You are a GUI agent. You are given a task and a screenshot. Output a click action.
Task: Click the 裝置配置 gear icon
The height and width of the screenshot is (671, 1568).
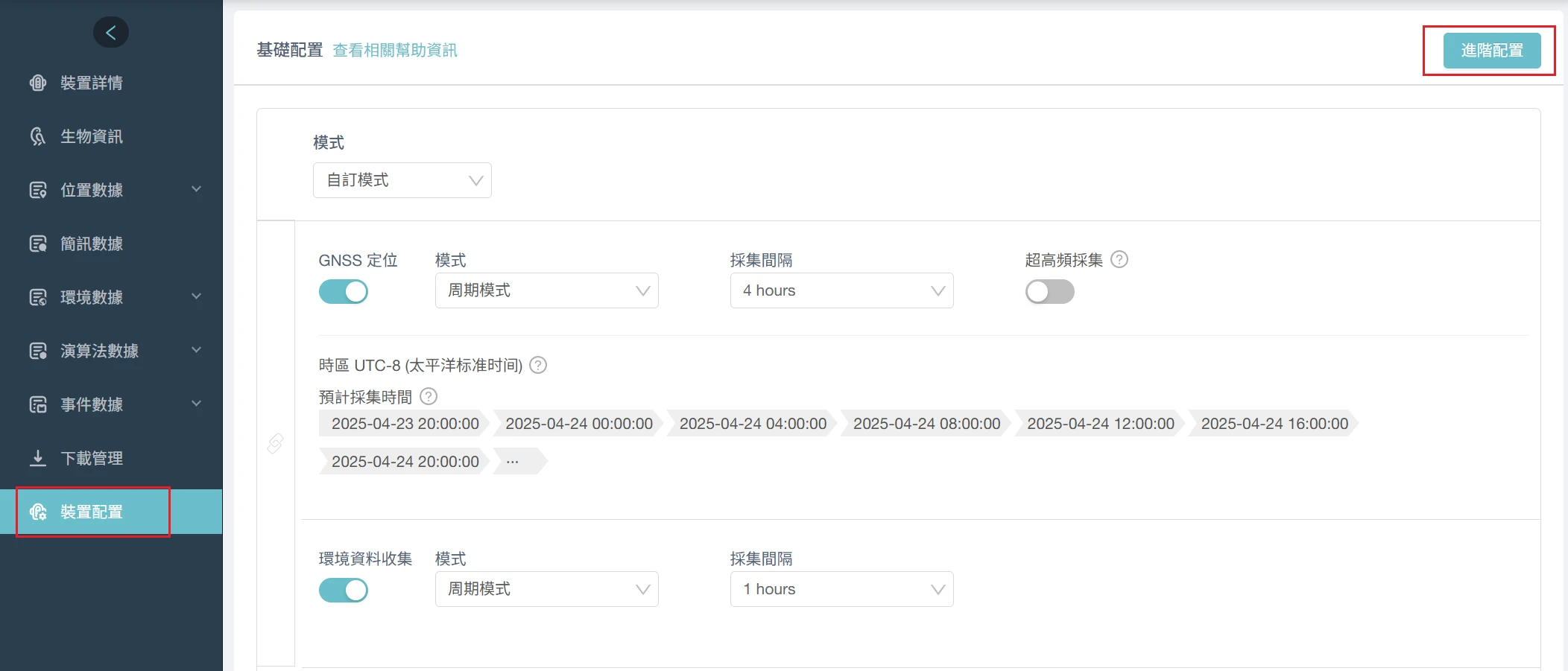tap(38, 512)
